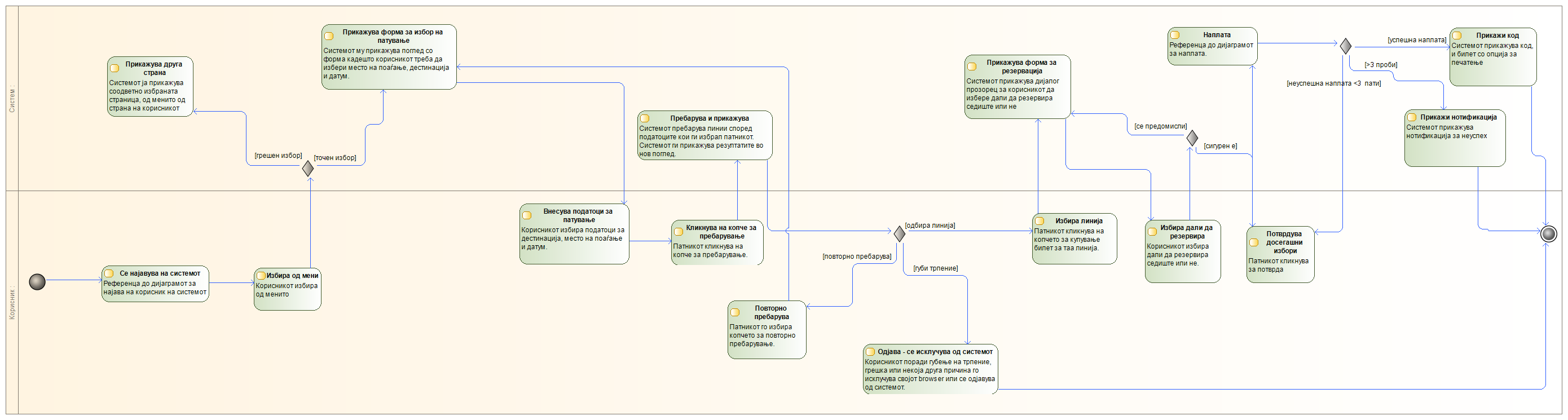Click the Систем swimlane header label

tap(12, 100)
